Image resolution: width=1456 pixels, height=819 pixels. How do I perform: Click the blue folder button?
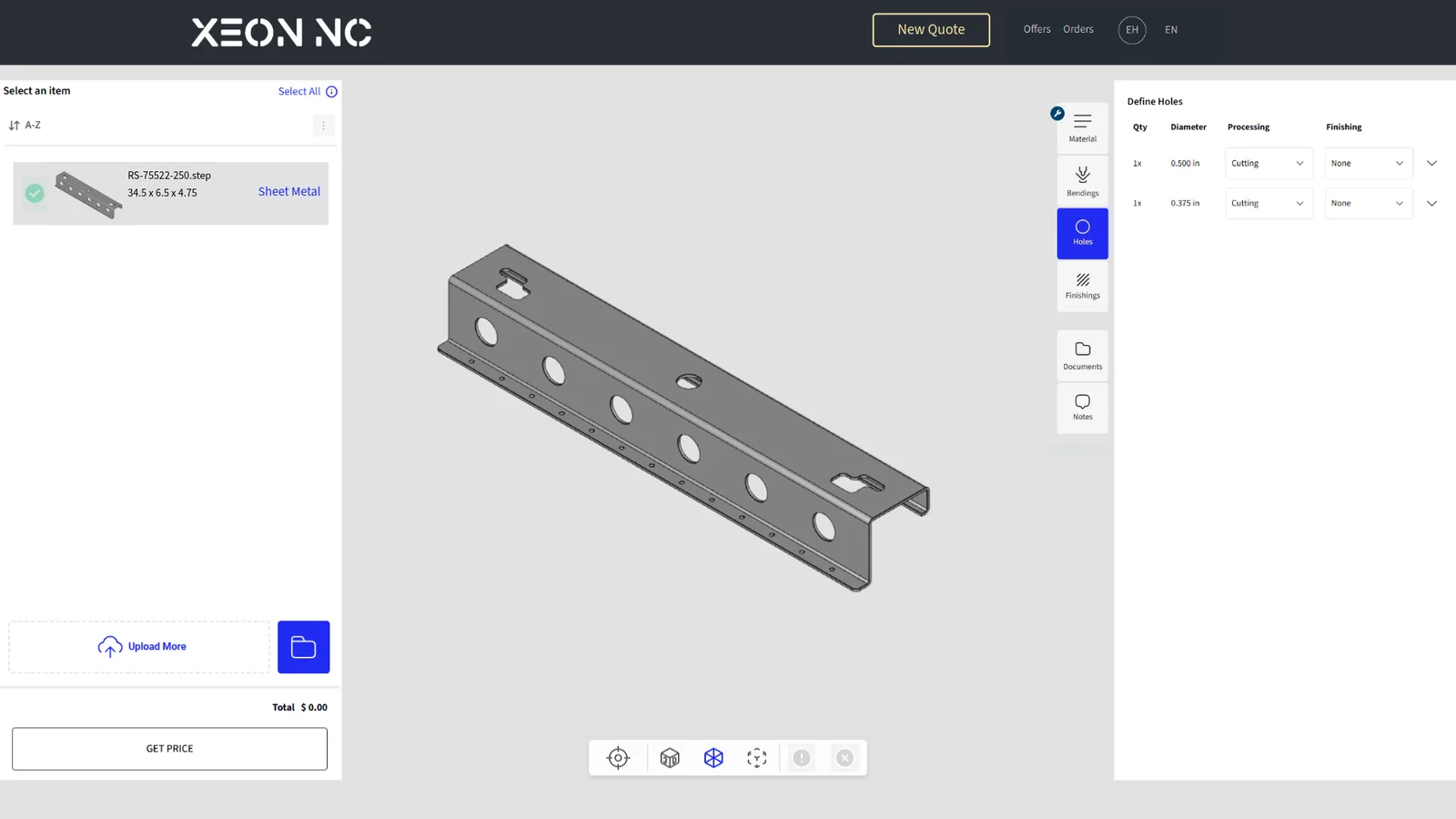tap(303, 647)
